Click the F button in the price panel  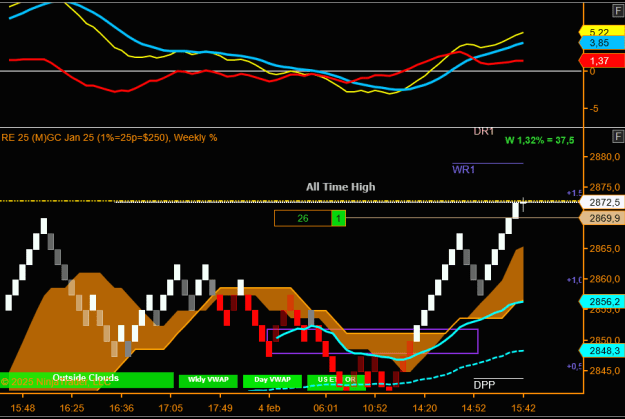(618, 137)
